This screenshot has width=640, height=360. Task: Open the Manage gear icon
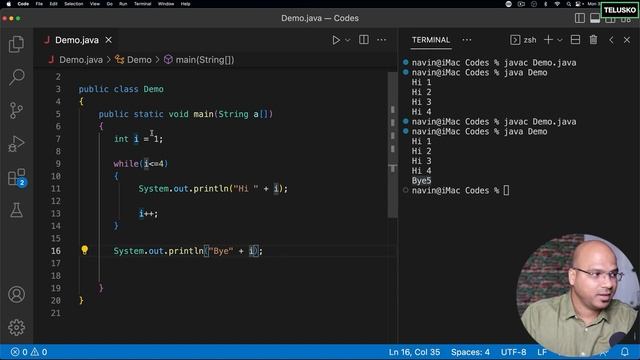pyautogui.click(x=16, y=327)
